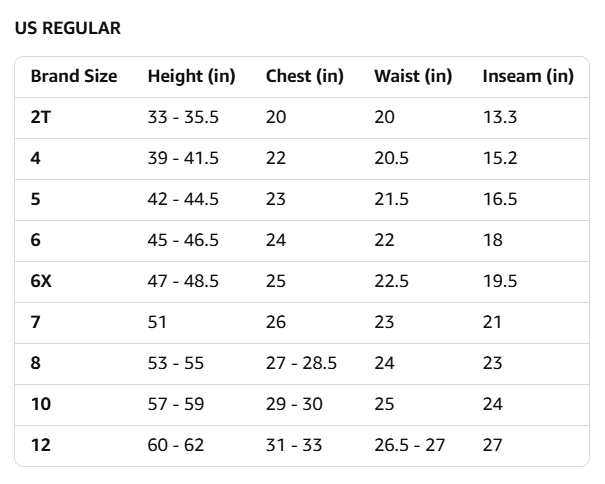
Task: Click inseam value 13.3
Action: click(500, 117)
